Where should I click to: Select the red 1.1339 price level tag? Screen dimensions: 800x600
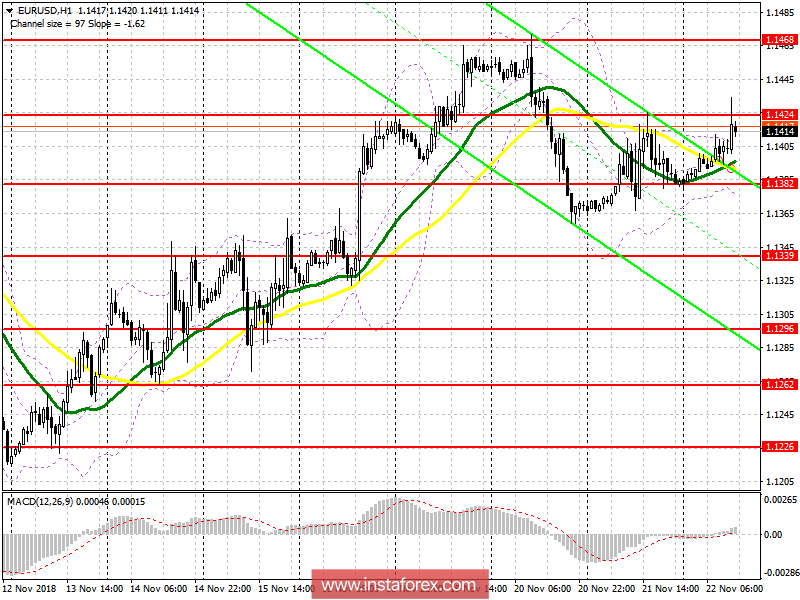779,256
